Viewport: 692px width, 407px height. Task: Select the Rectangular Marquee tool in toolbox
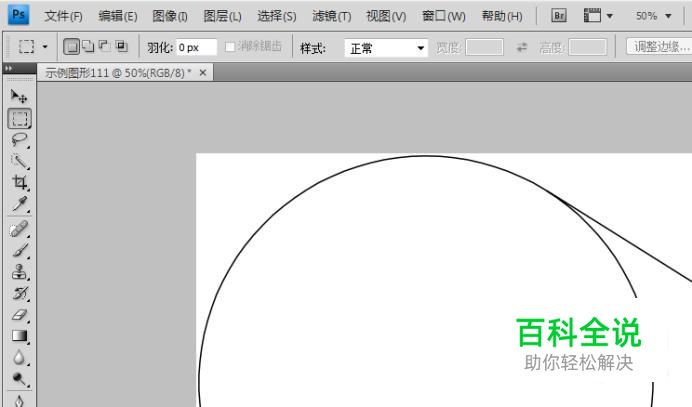point(19,118)
